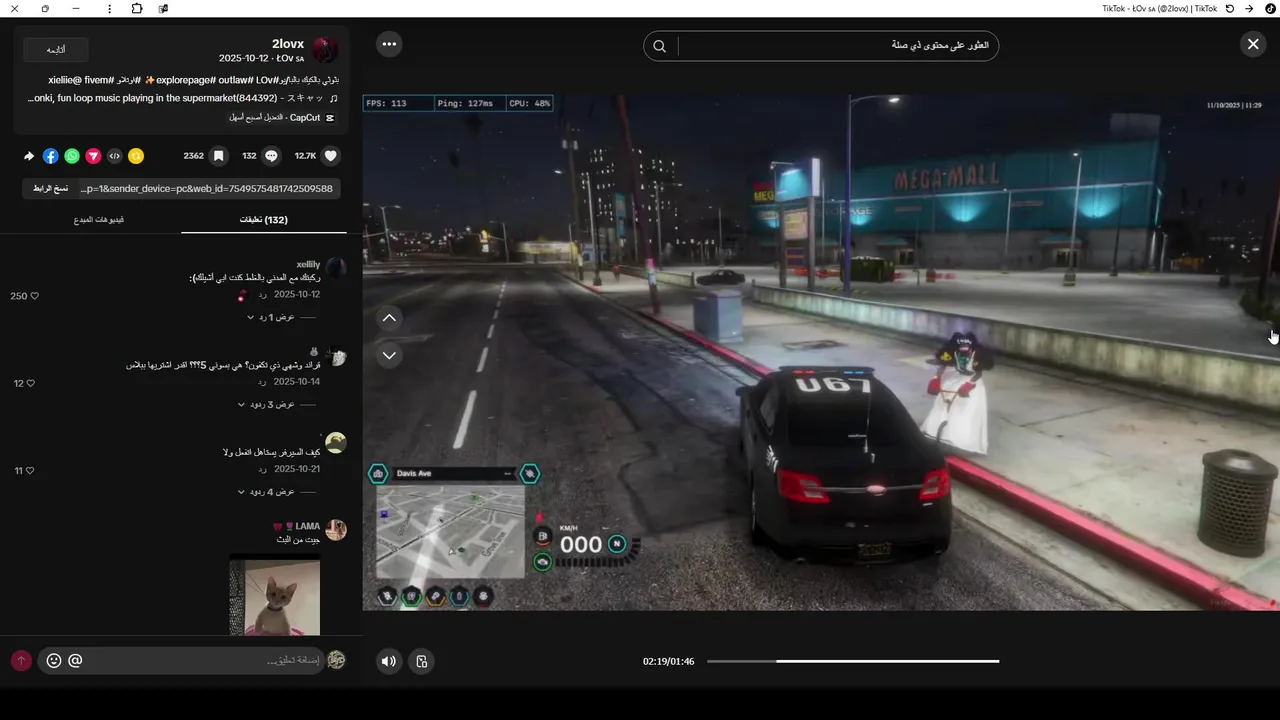Screen dimensions: 1280x720
Task: Open LAMA's avatar picture
Action: (x=336, y=530)
